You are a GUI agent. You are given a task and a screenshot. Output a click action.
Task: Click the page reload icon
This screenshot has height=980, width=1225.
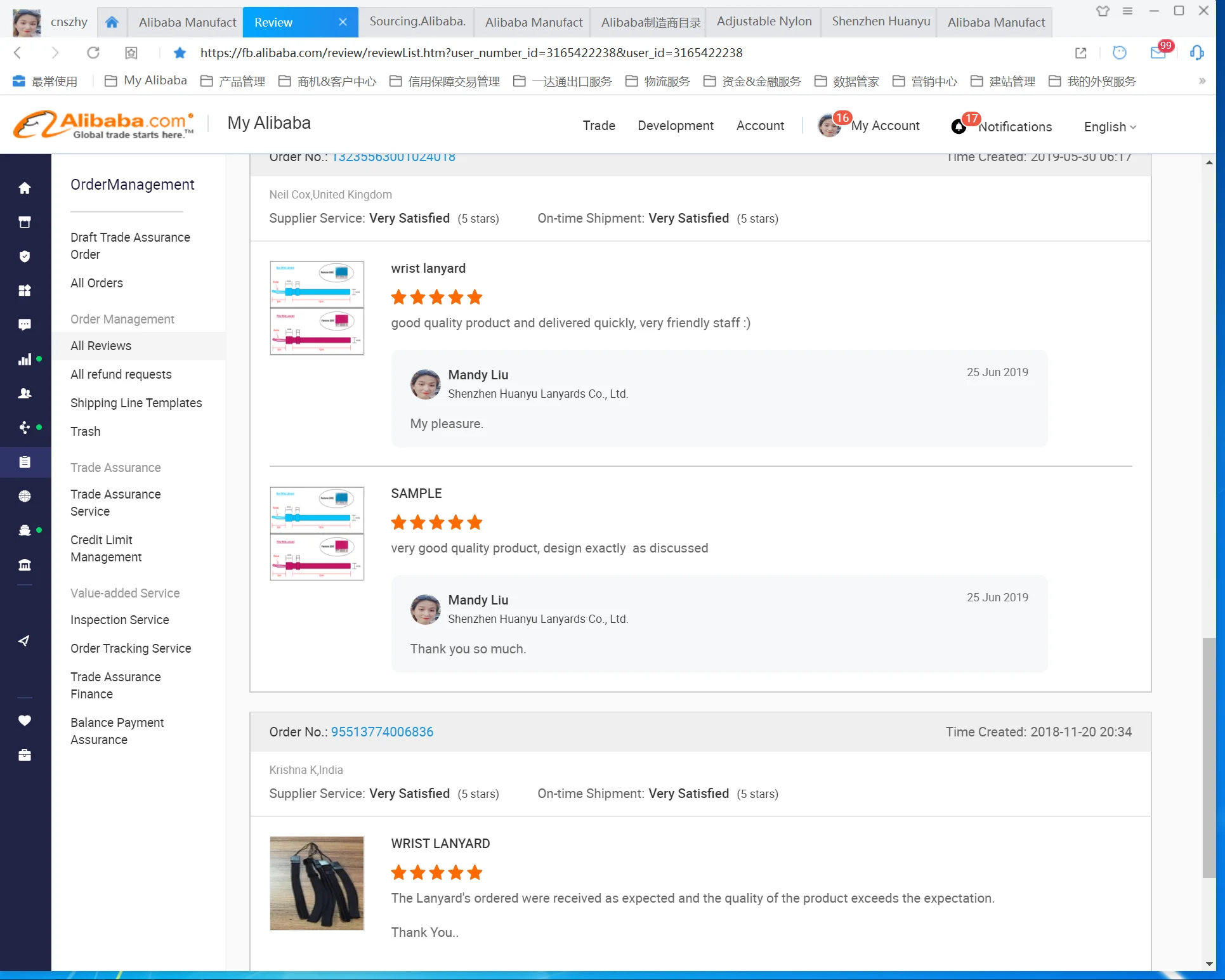[x=93, y=53]
